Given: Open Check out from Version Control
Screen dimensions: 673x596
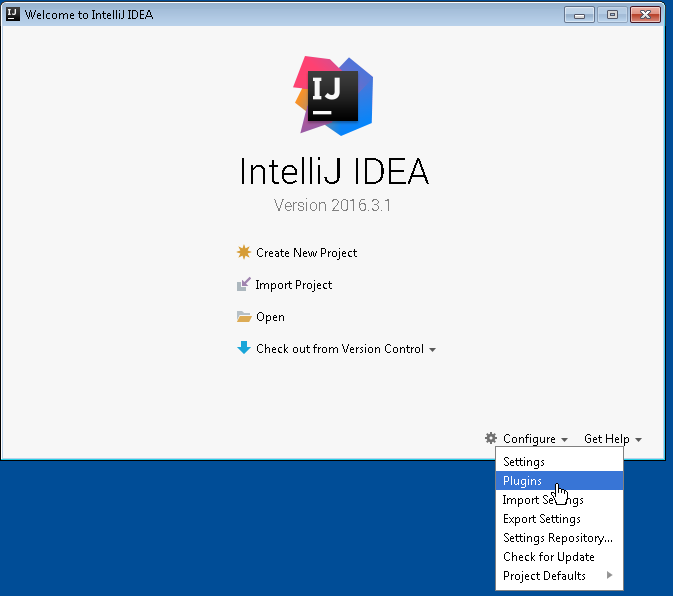Looking at the screenshot, I should (x=340, y=349).
